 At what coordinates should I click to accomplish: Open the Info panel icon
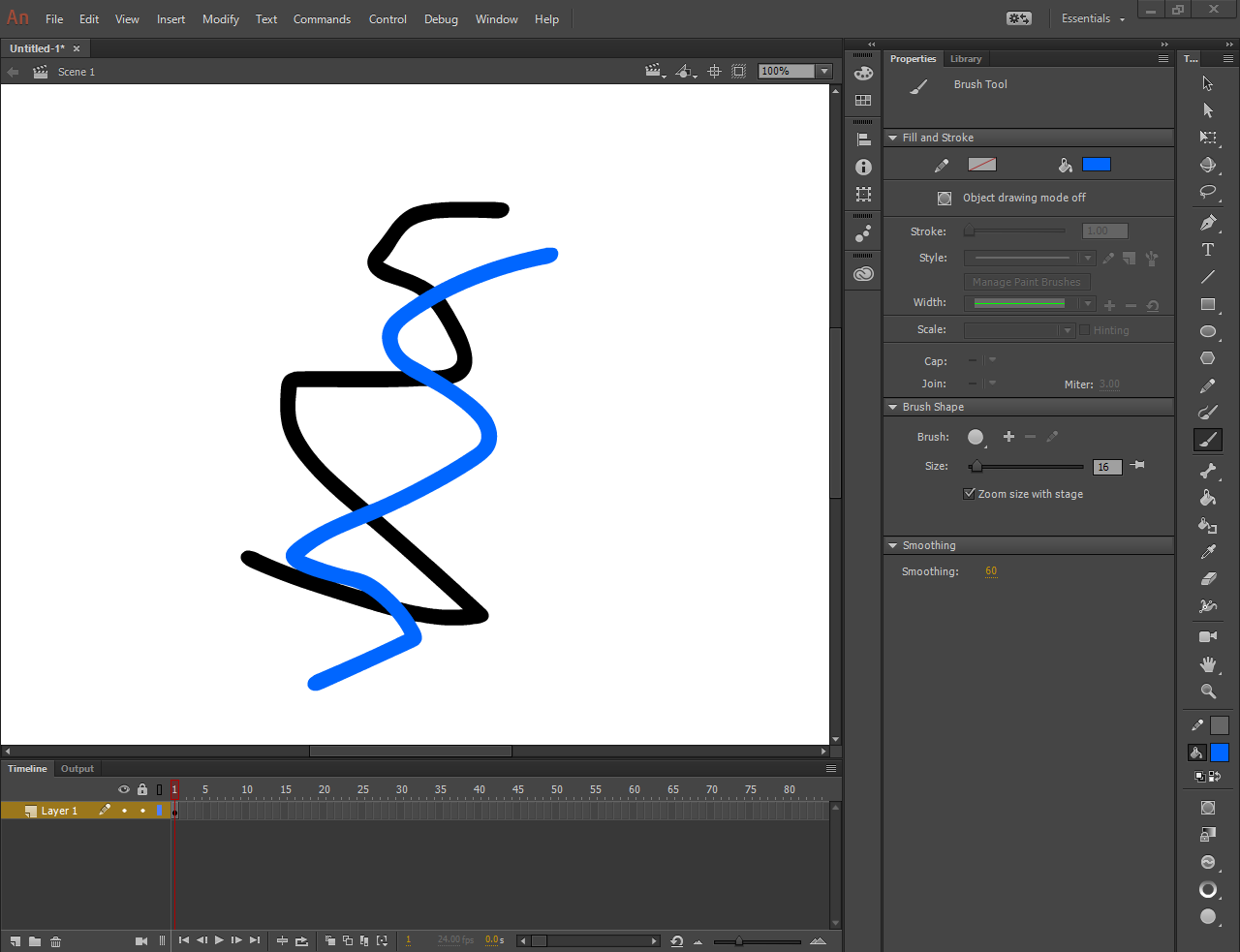click(863, 167)
